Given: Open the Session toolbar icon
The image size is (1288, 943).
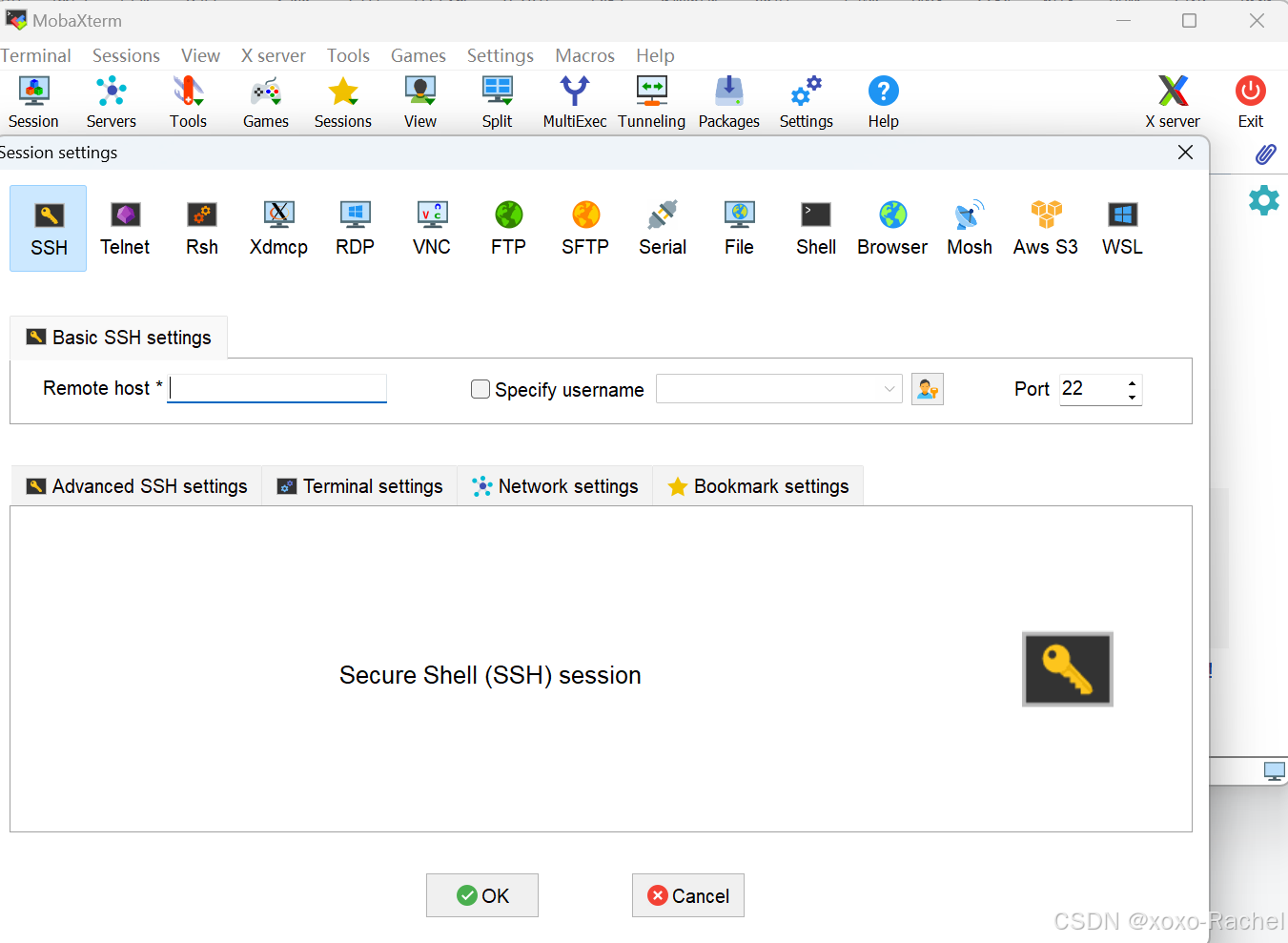Looking at the screenshot, I should coord(34,102).
